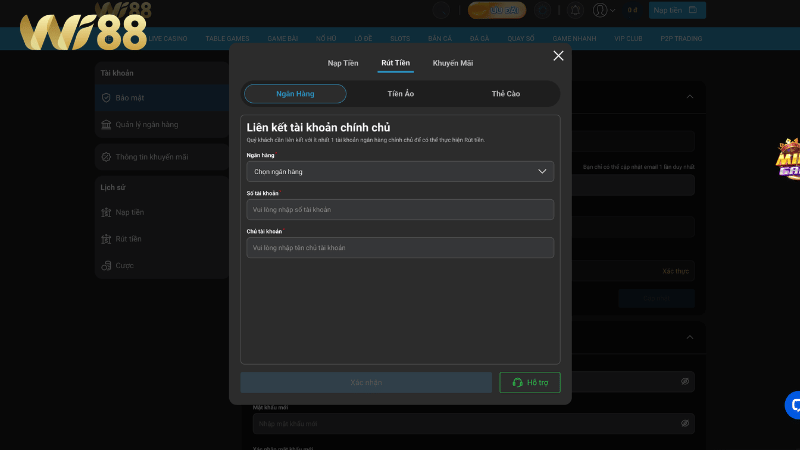Click the Quản lý ngân hàng bank icon
The width and height of the screenshot is (800, 450).
point(106,125)
